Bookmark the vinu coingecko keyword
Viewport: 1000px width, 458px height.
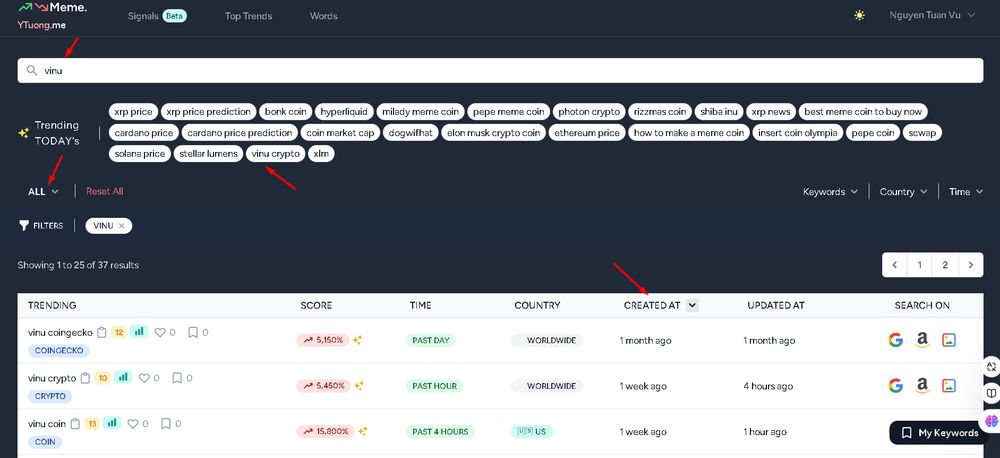[x=193, y=332]
